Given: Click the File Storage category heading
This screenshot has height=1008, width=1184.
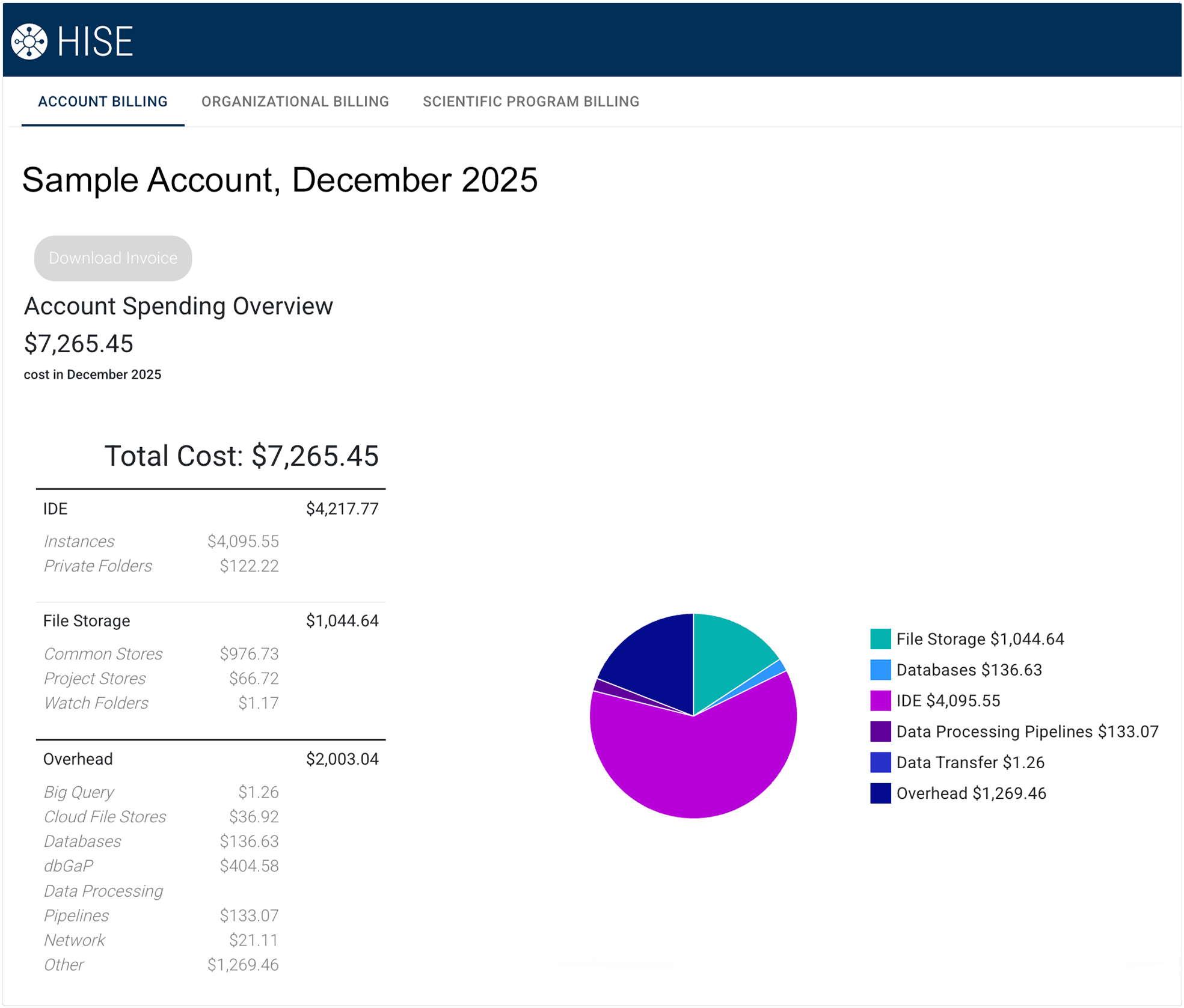Looking at the screenshot, I should coord(87,620).
